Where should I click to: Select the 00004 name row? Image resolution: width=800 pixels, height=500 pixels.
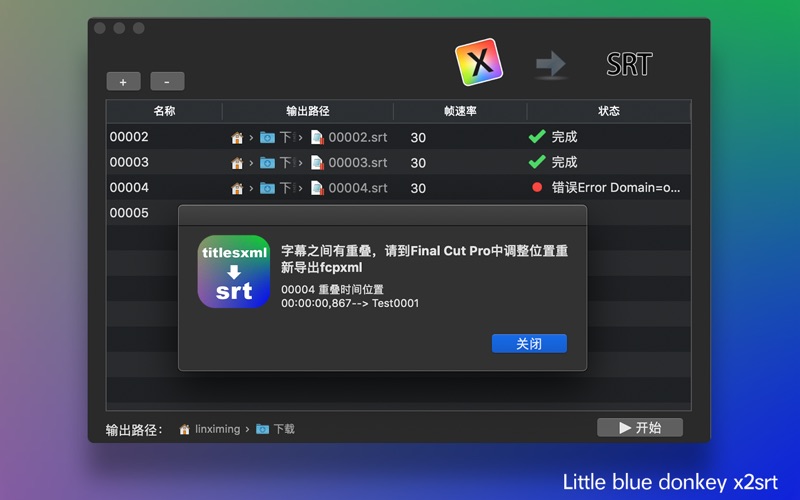pyautogui.click(x=129, y=188)
